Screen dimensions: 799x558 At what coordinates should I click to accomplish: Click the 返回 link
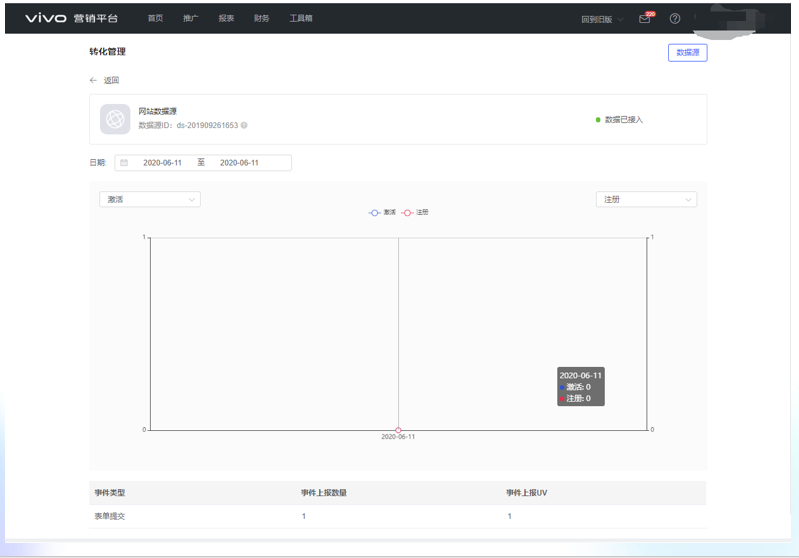point(111,80)
